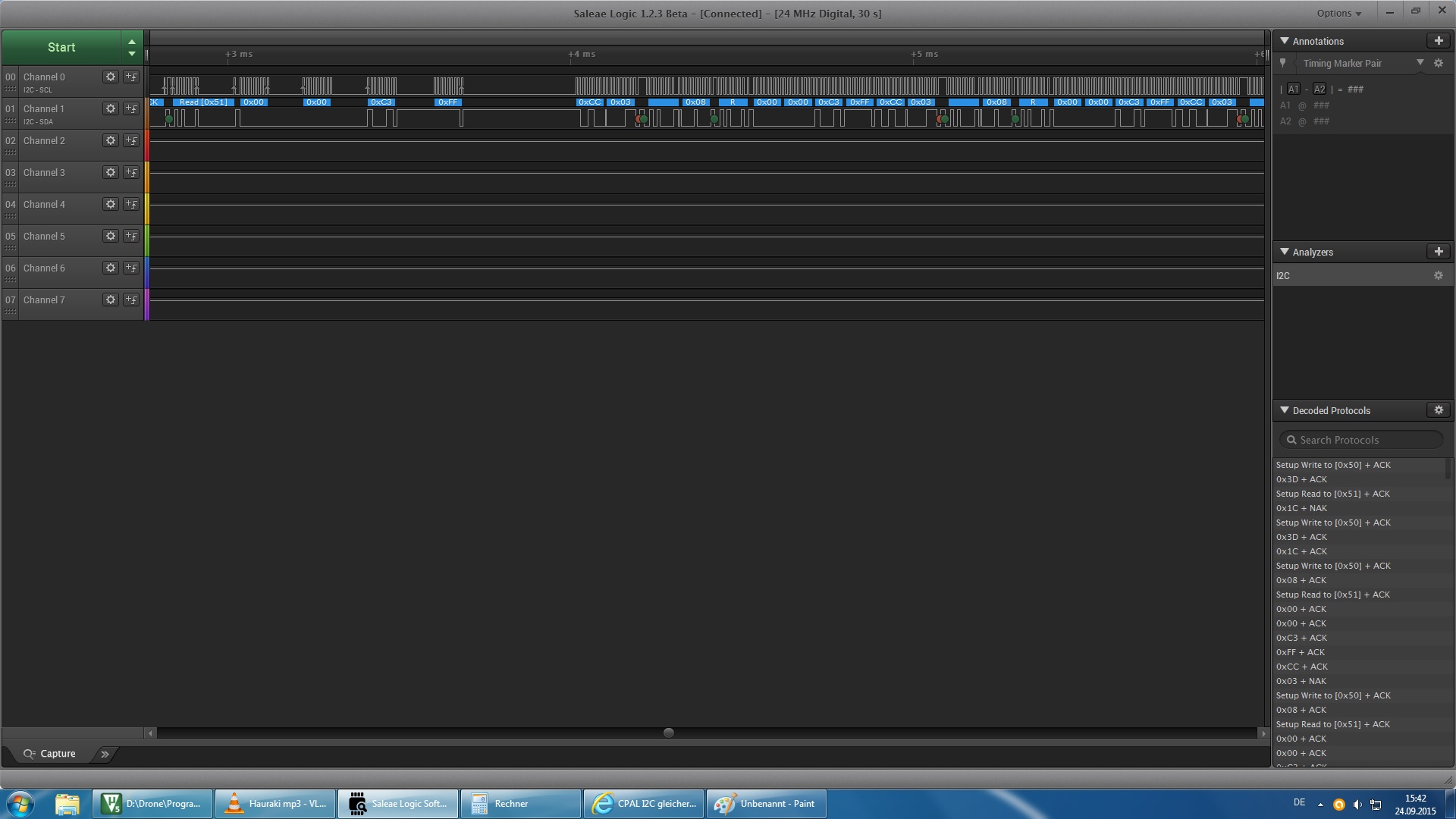This screenshot has width=1456, height=819.
Task: Decrease capture settings with down arrow
Action: pos(132,54)
